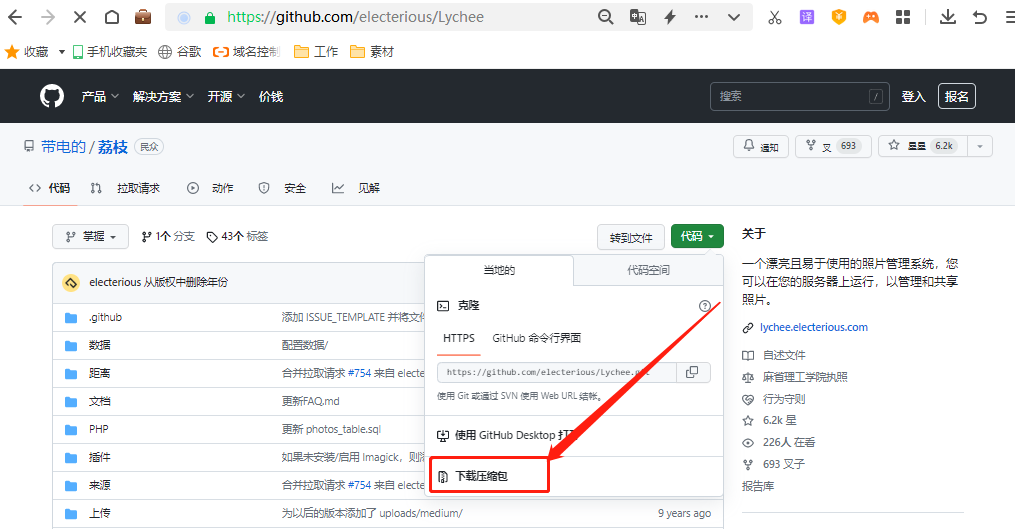Select the GitHub 命令行界面 clone option
Screen dimensions: 1015x529
coord(537,338)
